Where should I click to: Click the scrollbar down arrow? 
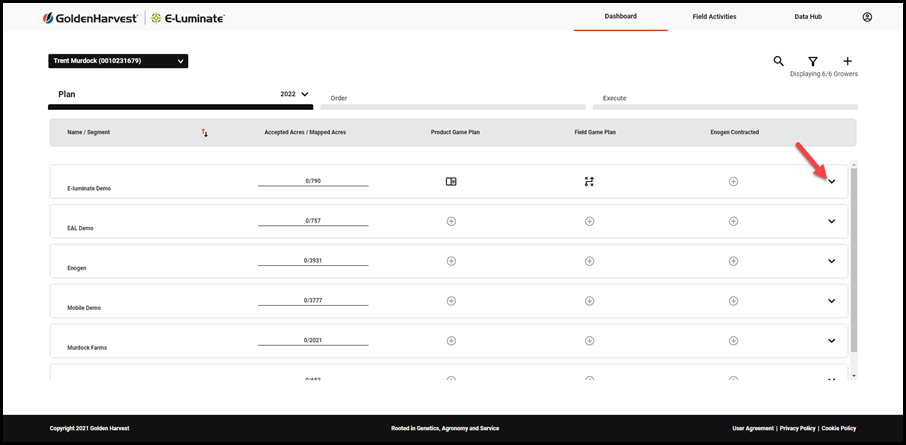tap(854, 376)
